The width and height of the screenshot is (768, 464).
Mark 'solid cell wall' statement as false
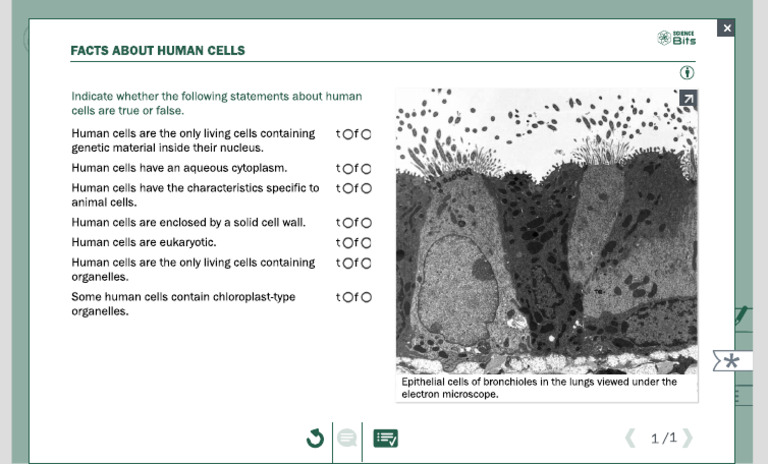pos(366,223)
